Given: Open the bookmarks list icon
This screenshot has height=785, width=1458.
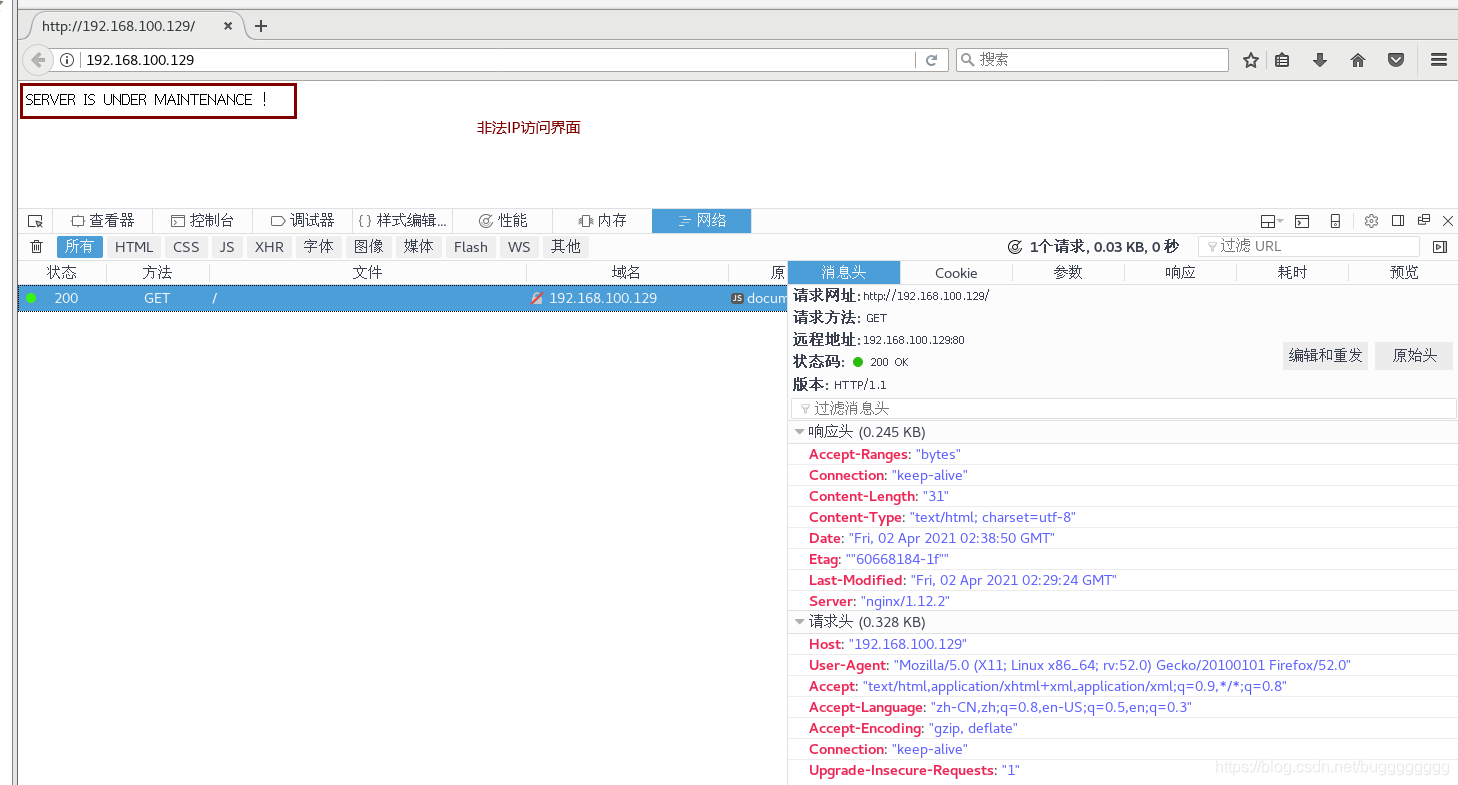Looking at the screenshot, I should tap(1282, 60).
